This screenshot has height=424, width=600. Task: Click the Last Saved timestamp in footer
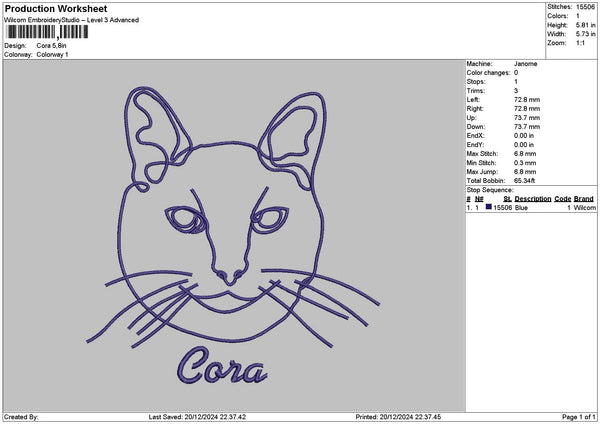pos(197,417)
